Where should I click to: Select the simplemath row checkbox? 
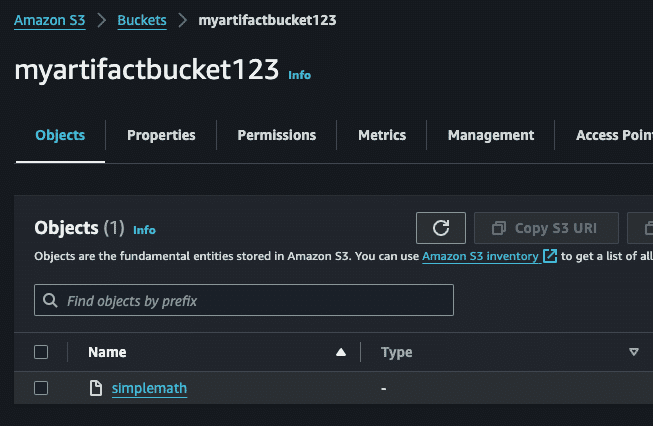click(41, 388)
